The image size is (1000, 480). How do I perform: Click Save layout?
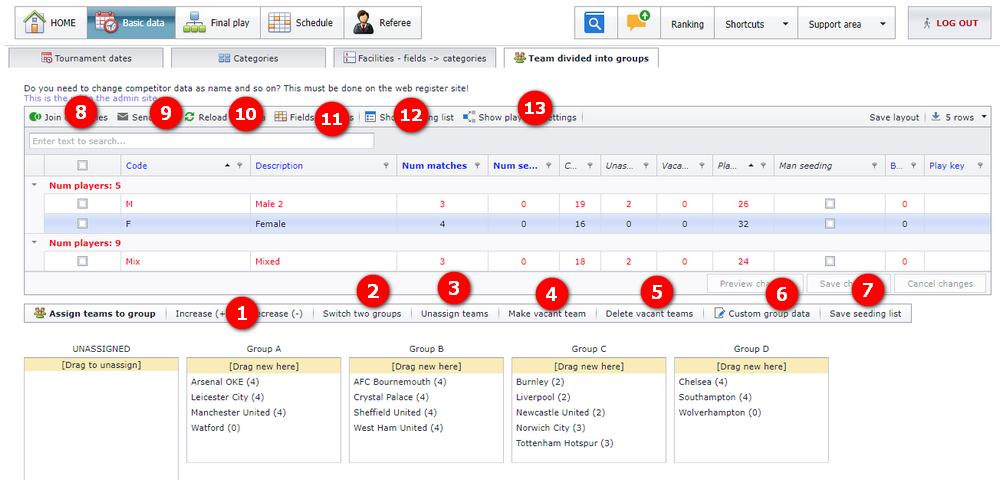click(894, 117)
